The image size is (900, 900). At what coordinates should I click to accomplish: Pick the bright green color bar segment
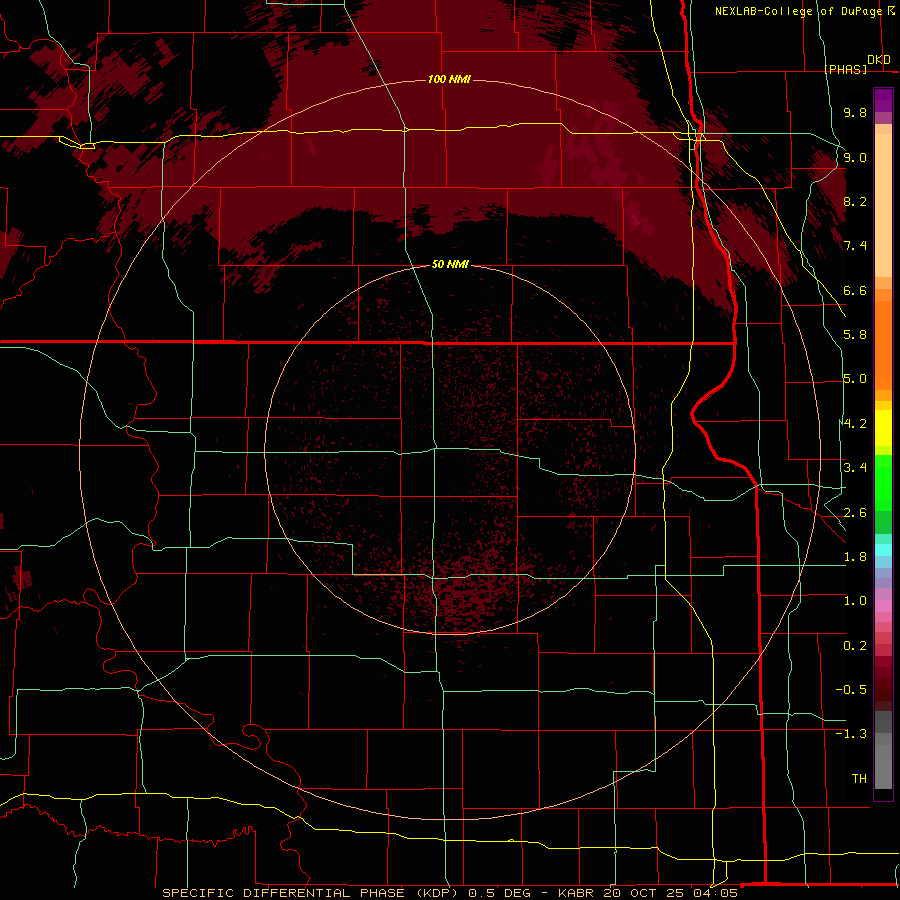(883, 483)
